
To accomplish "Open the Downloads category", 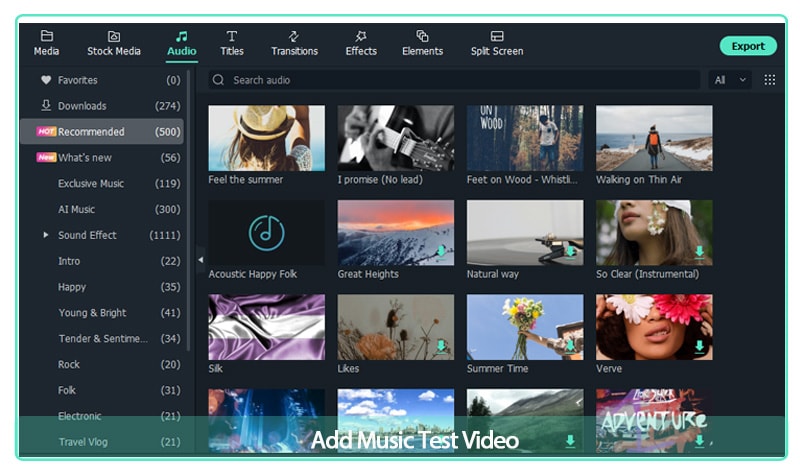I will click(x=102, y=106).
